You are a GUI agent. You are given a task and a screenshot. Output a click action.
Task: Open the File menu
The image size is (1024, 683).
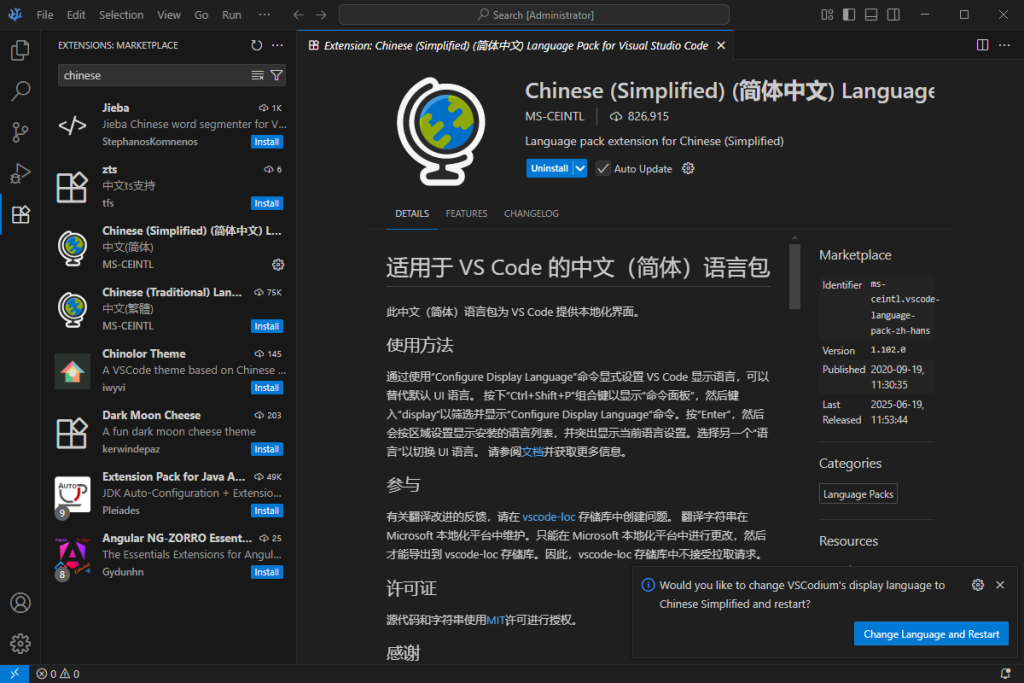(45, 14)
